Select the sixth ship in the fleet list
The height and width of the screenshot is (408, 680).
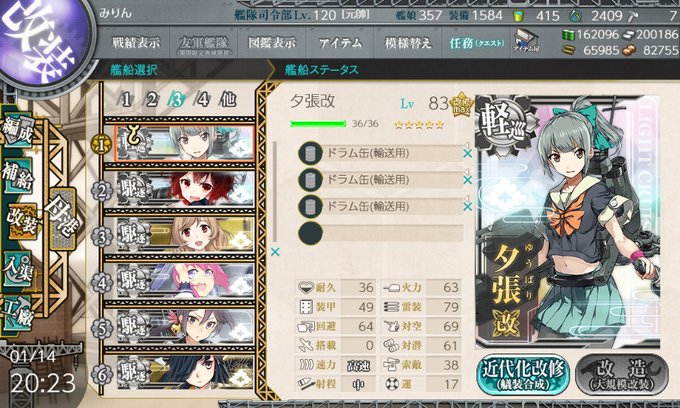pyautogui.click(x=185, y=372)
